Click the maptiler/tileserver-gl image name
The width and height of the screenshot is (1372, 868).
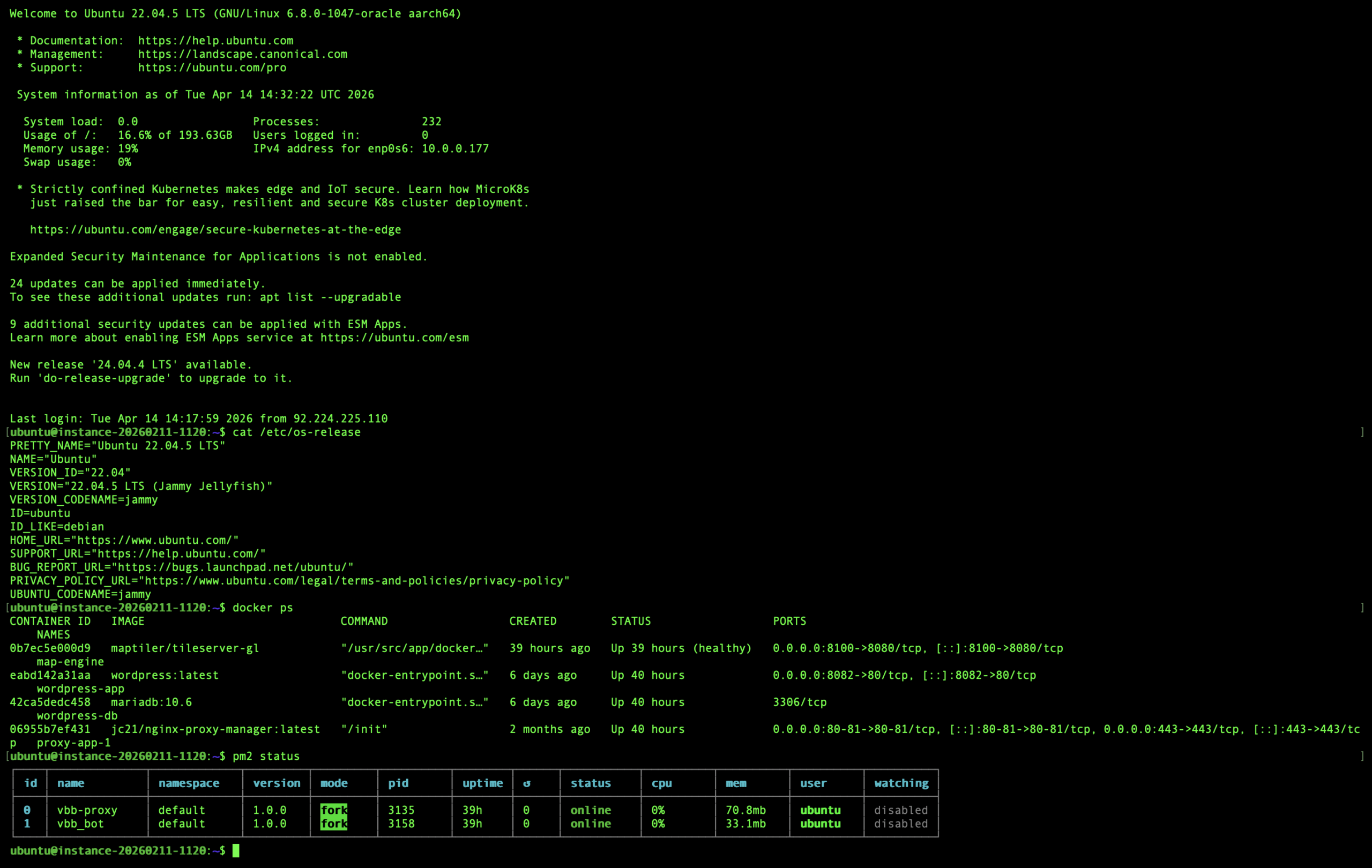click(184, 648)
